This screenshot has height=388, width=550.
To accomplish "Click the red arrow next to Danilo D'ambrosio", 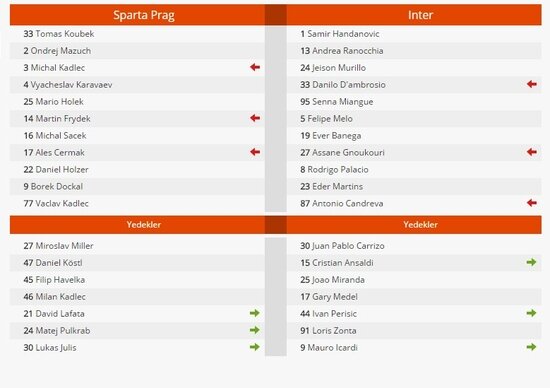I will tap(532, 84).
